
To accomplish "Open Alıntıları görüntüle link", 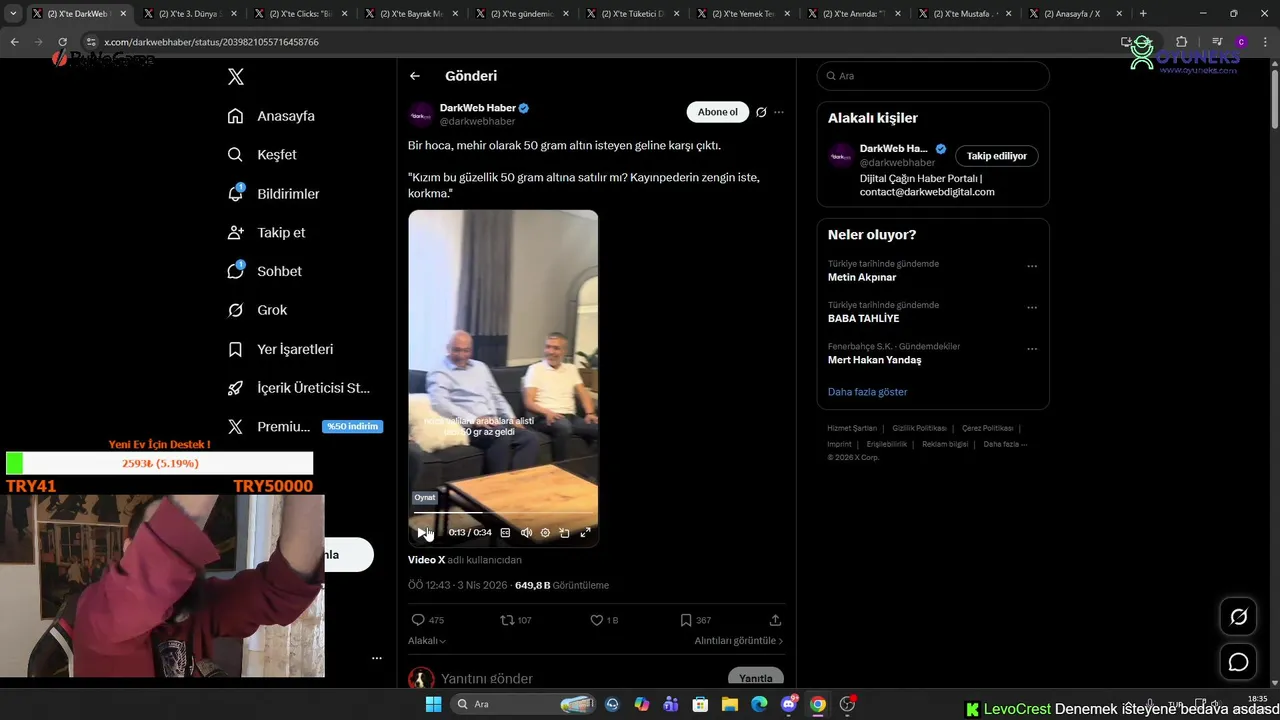I will point(739,641).
